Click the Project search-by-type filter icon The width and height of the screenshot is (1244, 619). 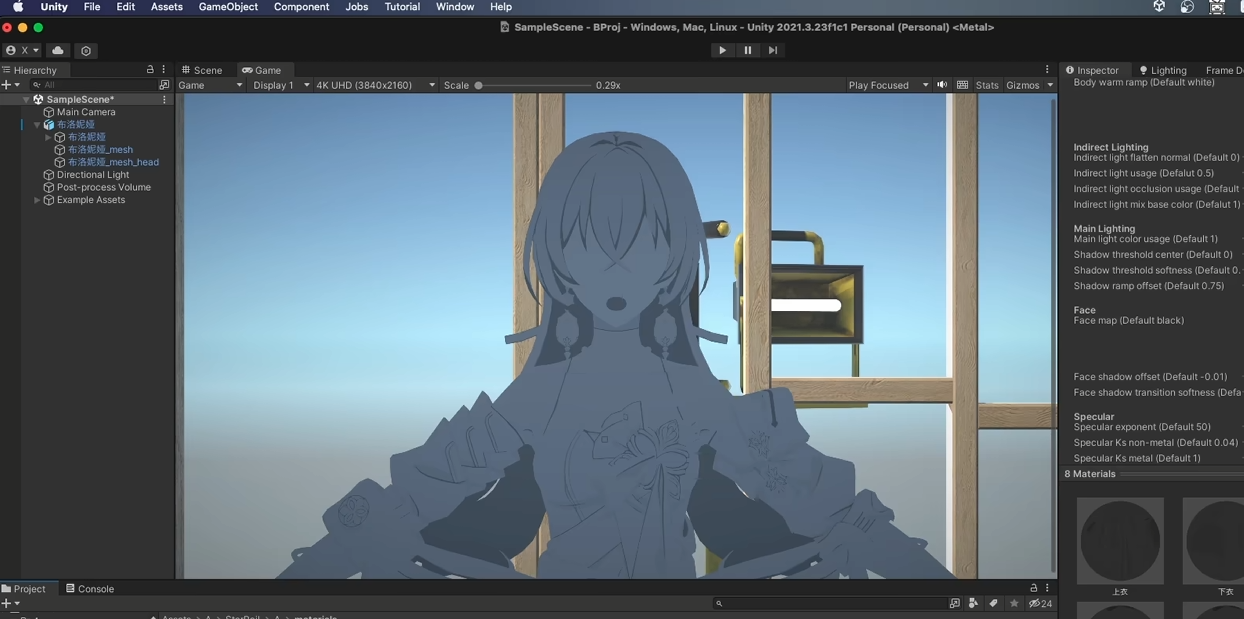point(973,604)
